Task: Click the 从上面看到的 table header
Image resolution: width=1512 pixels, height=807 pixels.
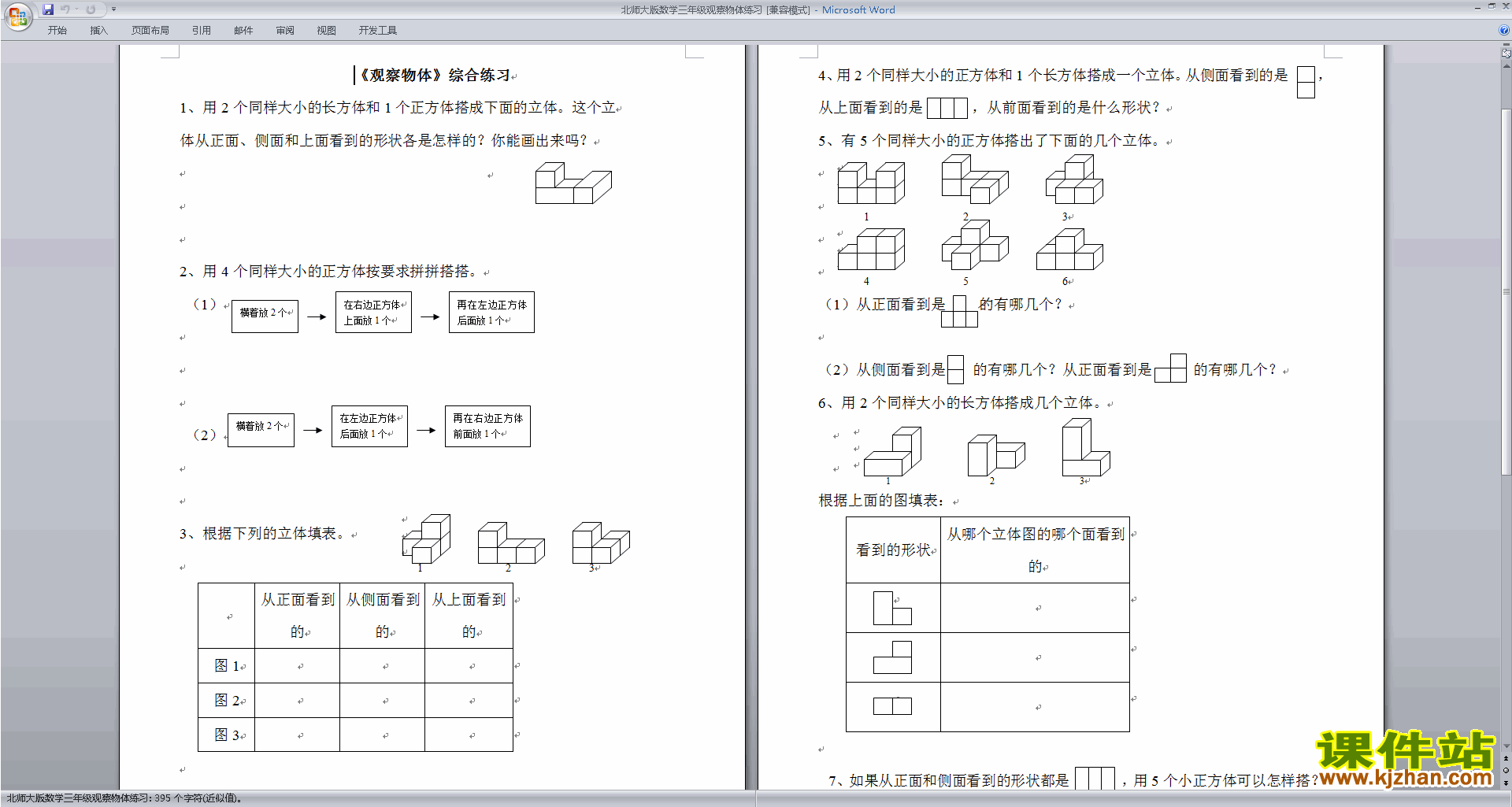Action: tap(469, 616)
